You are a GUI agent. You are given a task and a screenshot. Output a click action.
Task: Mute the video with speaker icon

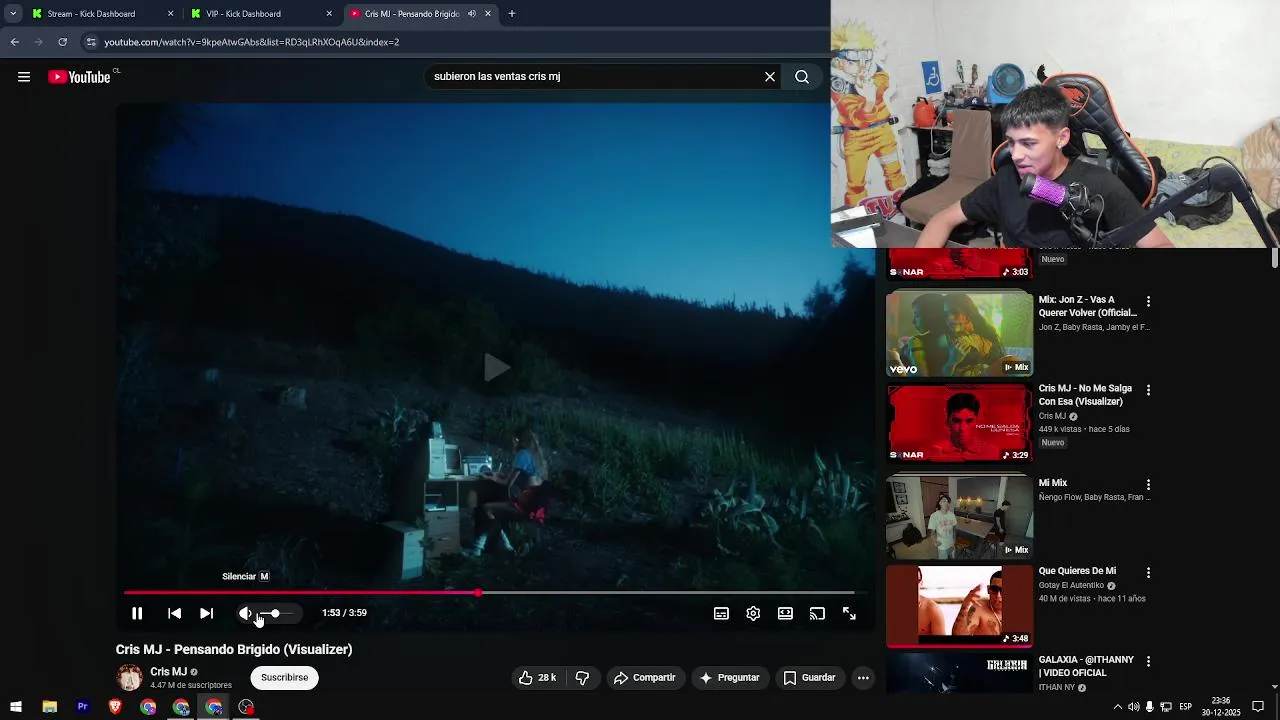[x=245, y=613]
